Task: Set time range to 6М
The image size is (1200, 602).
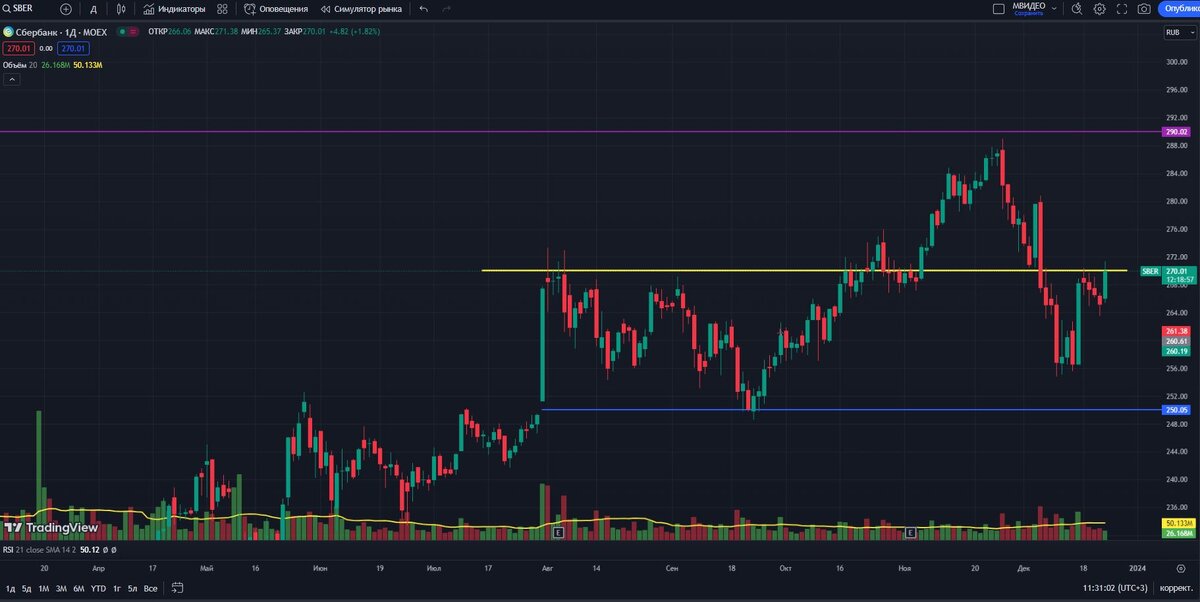Action: point(78,588)
